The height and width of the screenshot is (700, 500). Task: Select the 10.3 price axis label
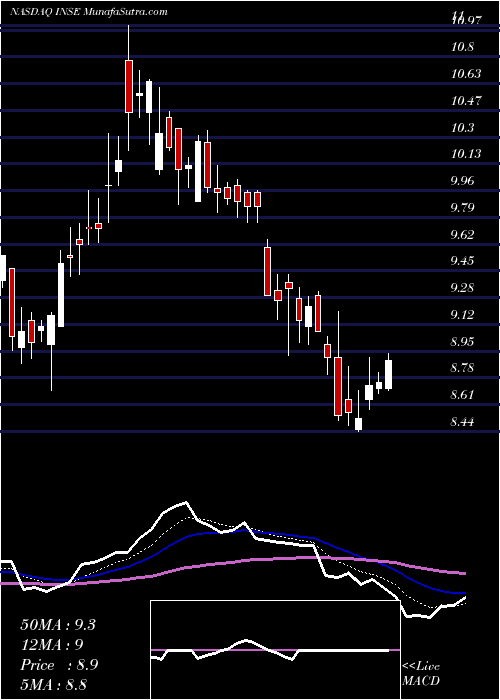point(462,128)
